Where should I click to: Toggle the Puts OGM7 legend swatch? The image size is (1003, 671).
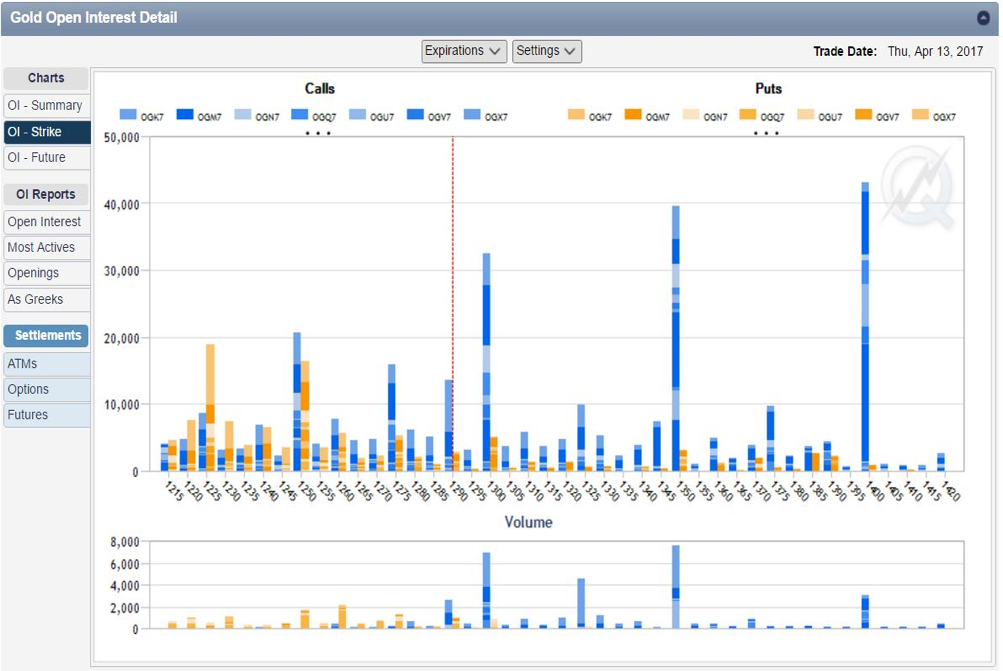click(633, 114)
